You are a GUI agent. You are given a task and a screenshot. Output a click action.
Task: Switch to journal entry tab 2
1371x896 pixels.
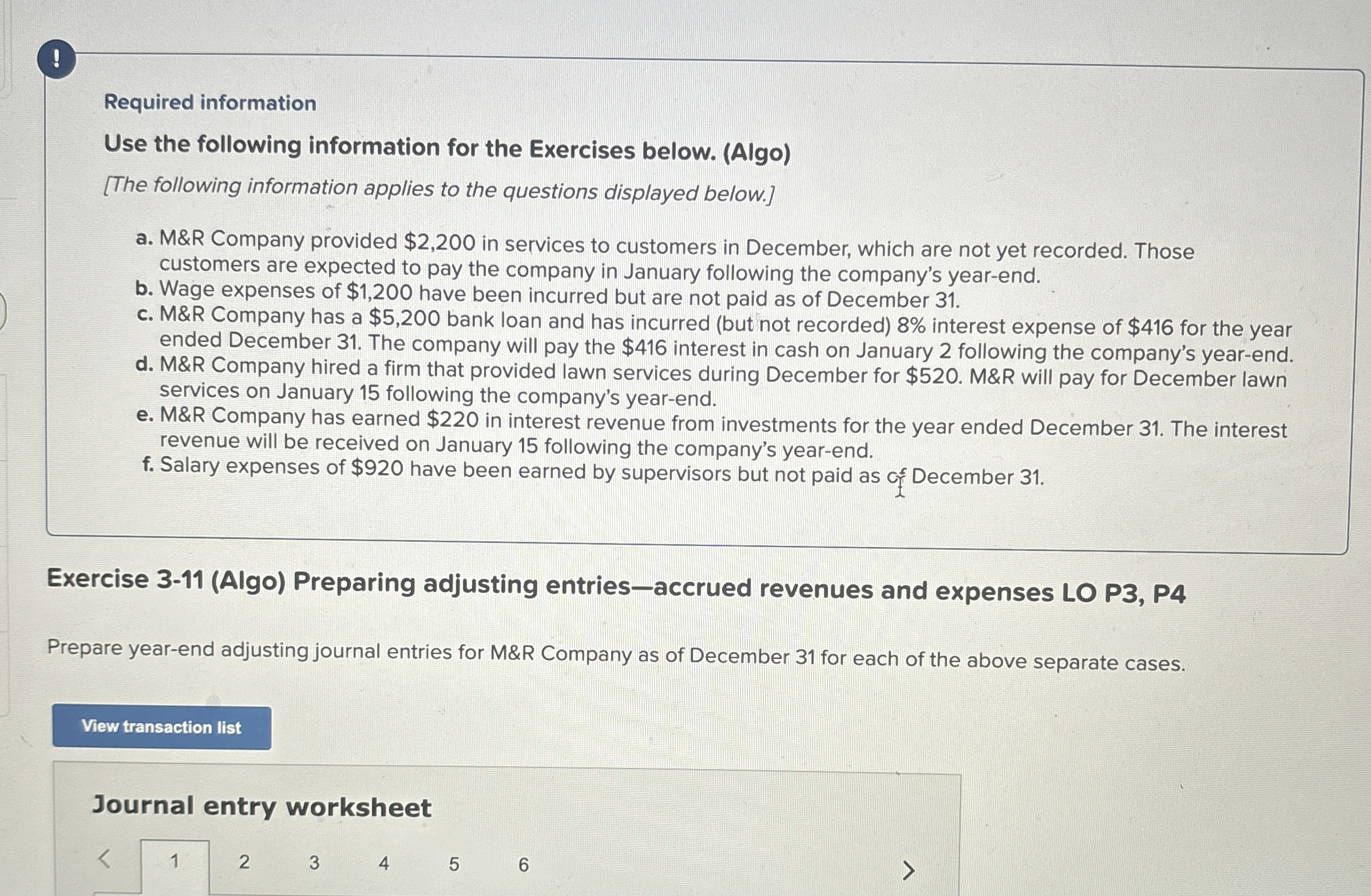click(244, 862)
